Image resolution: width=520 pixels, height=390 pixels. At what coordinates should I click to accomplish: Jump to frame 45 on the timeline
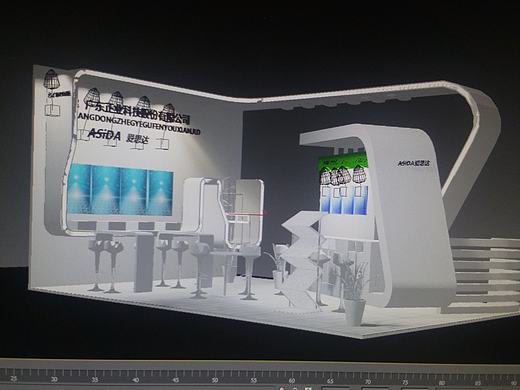tap(176, 380)
